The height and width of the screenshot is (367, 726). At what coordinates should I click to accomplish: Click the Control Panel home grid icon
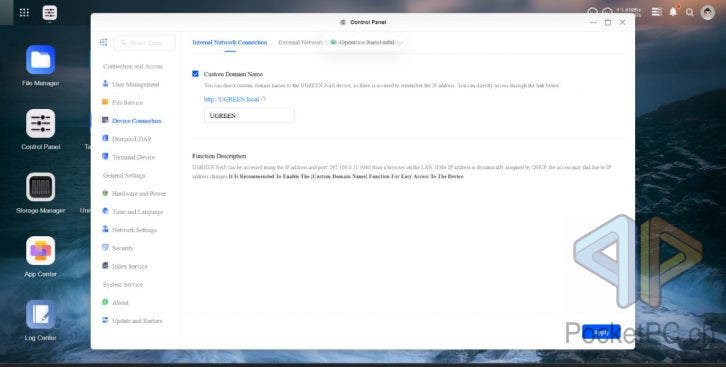[103, 43]
